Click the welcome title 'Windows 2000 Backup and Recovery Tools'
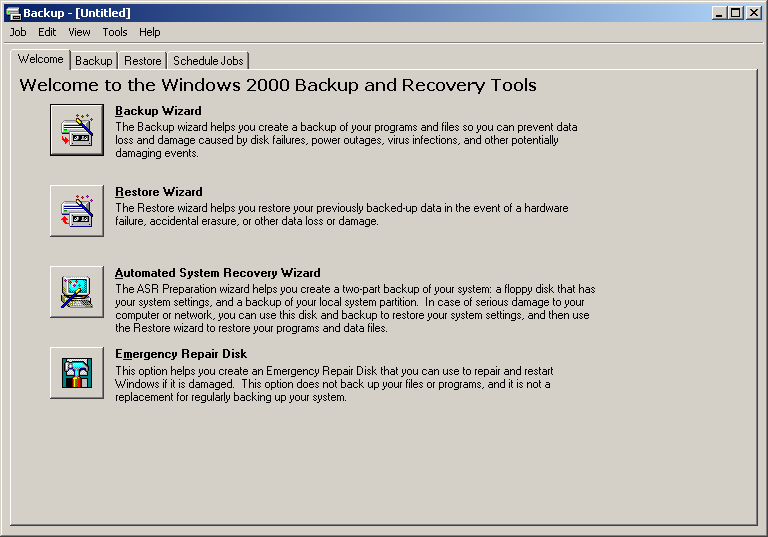768x537 pixels. pyautogui.click(x=349, y=85)
